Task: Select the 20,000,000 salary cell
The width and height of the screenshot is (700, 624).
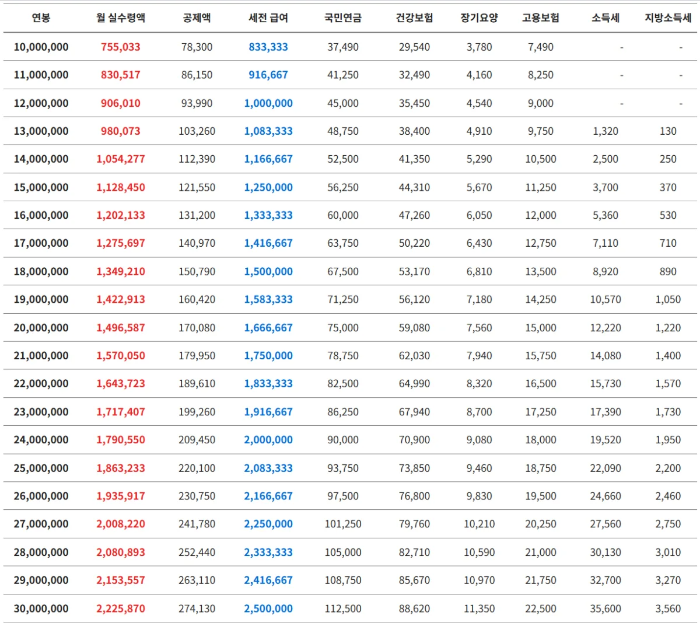Action: pyautogui.click(x=41, y=328)
